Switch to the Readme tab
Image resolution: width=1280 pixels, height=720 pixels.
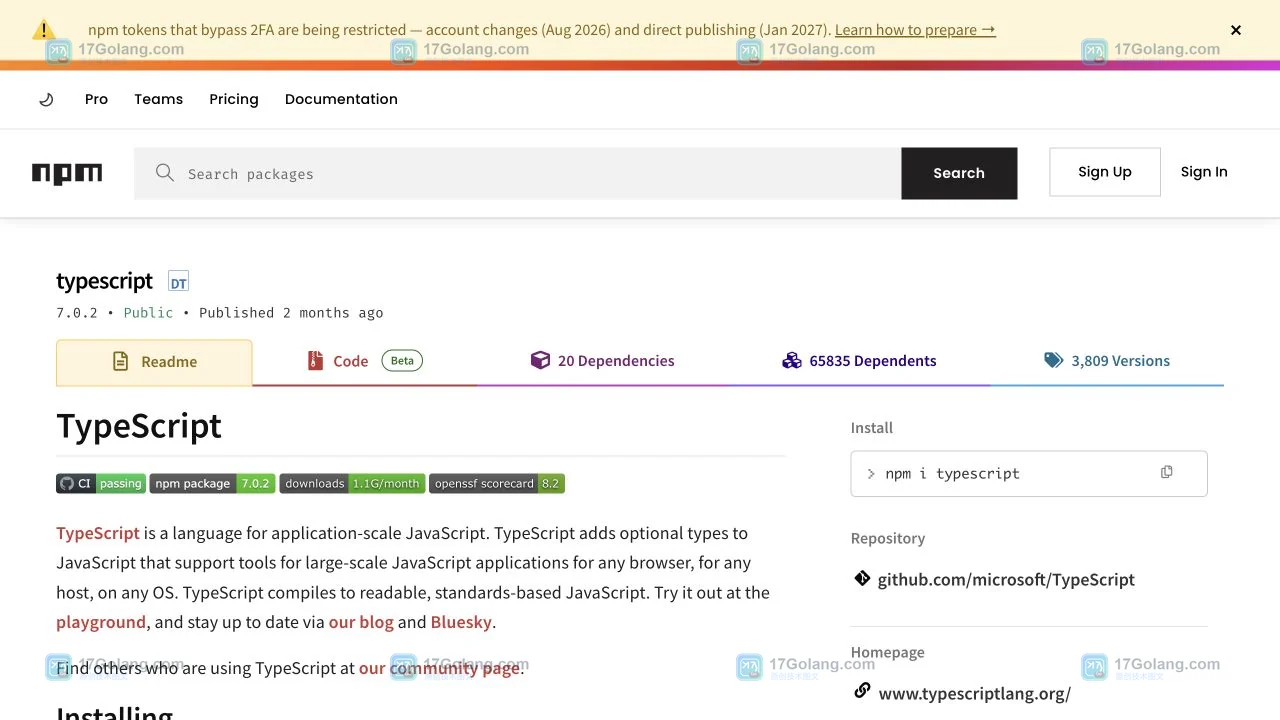(x=154, y=362)
